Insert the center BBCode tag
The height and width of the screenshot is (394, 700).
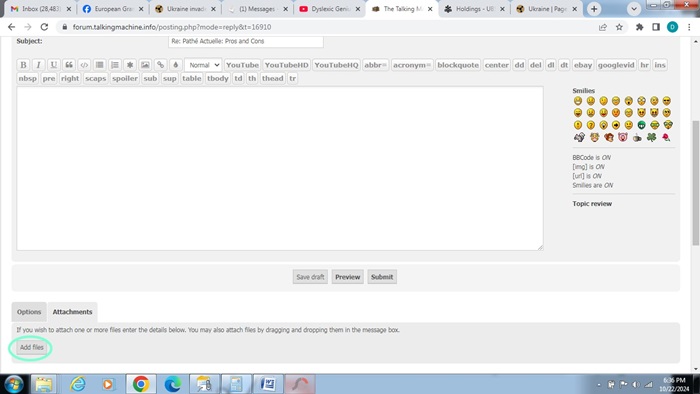(x=496, y=65)
